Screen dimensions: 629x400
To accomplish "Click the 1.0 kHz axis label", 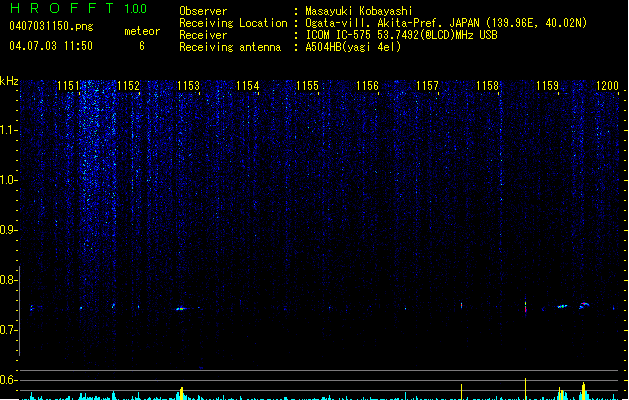I will (x=8, y=180).
